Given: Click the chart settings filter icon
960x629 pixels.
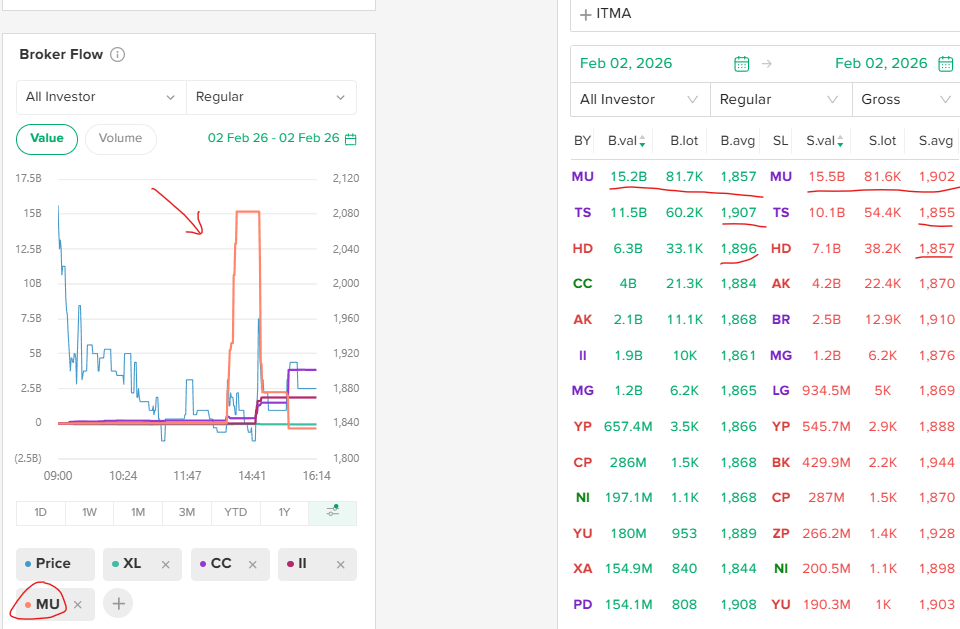Looking at the screenshot, I should click(x=333, y=513).
